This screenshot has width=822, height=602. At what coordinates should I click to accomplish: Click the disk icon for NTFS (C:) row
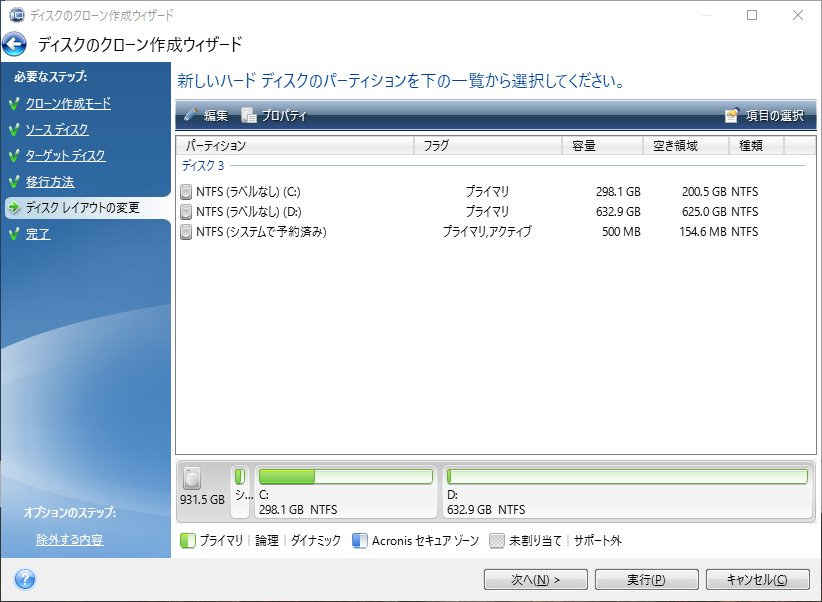(x=186, y=192)
